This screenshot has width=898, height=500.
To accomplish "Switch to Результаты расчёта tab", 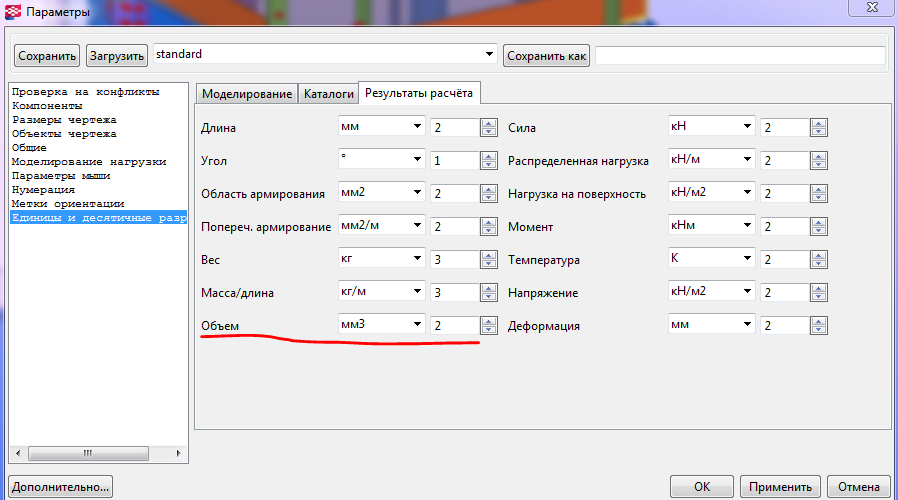I will tap(419, 93).
